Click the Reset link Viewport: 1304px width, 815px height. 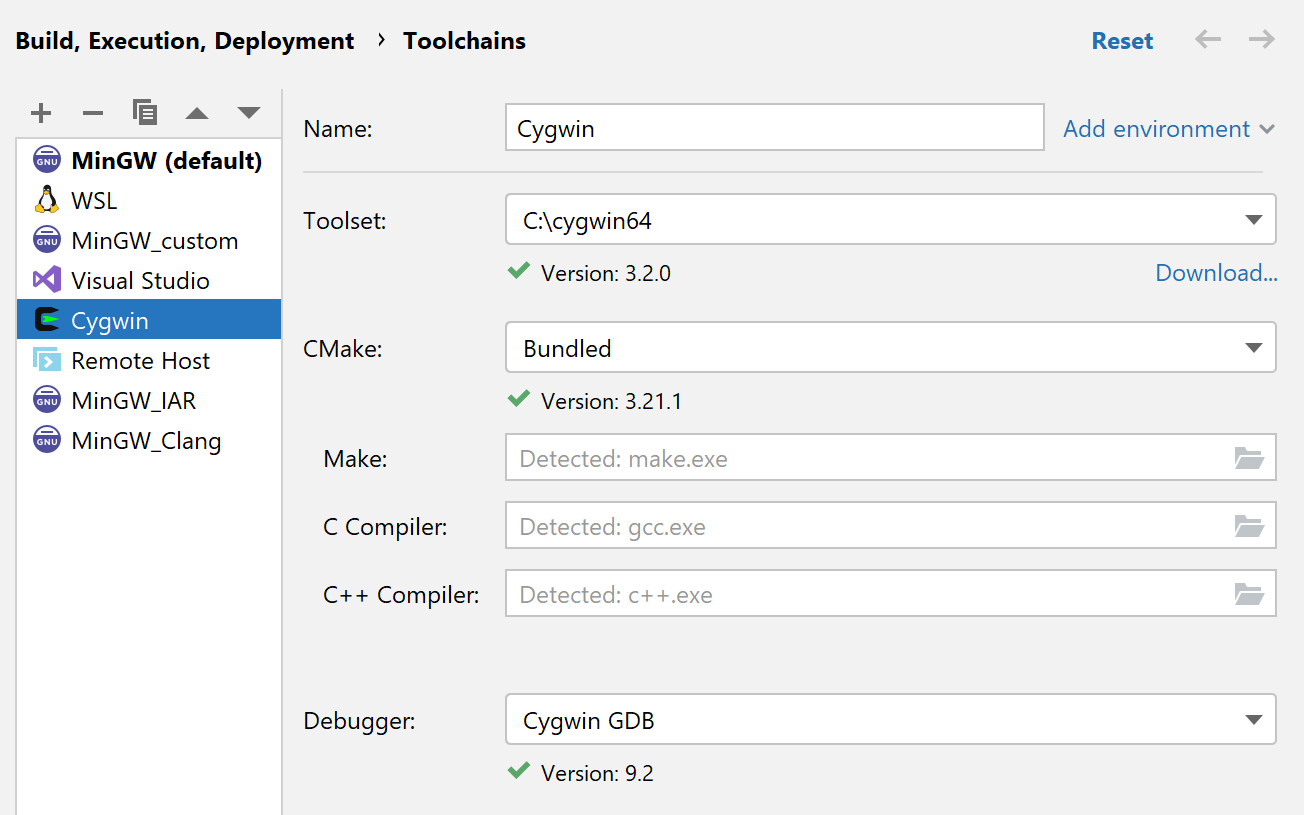(1122, 40)
